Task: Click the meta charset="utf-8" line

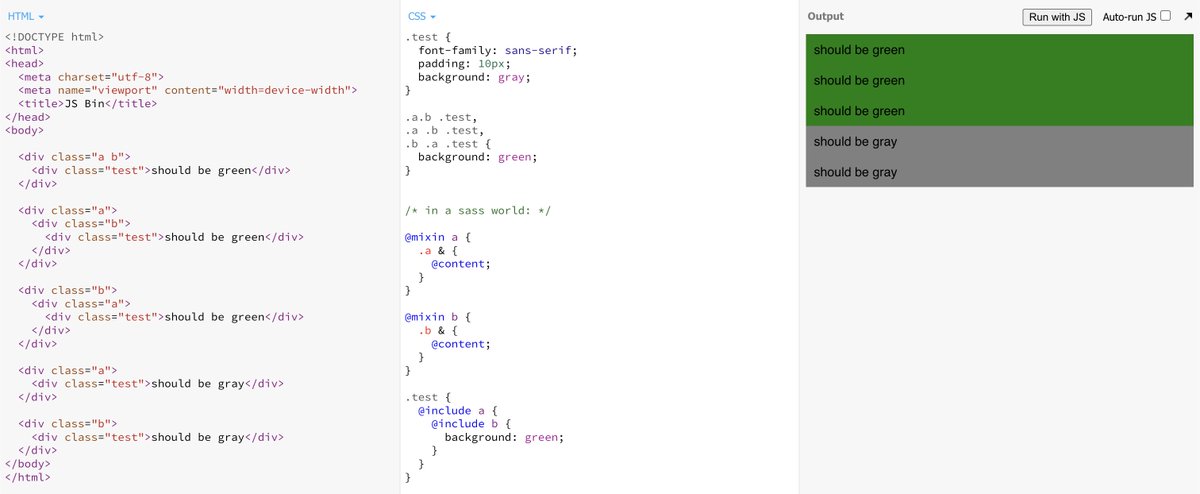Action: [91, 77]
